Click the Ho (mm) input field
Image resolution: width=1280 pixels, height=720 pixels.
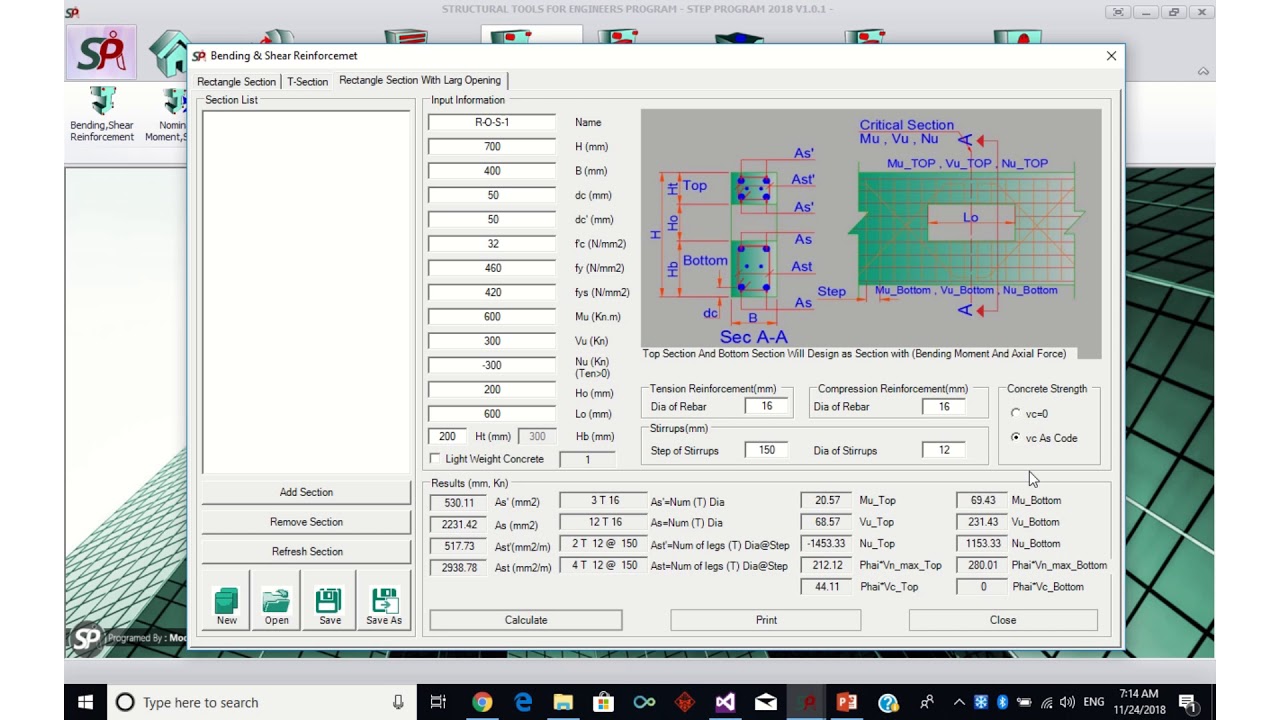492,390
